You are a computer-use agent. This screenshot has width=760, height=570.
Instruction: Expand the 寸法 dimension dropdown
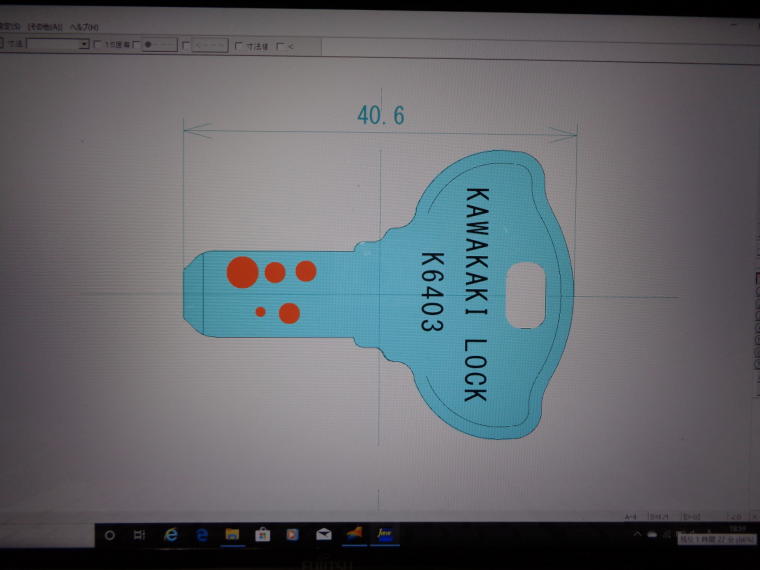[x=84, y=44]
